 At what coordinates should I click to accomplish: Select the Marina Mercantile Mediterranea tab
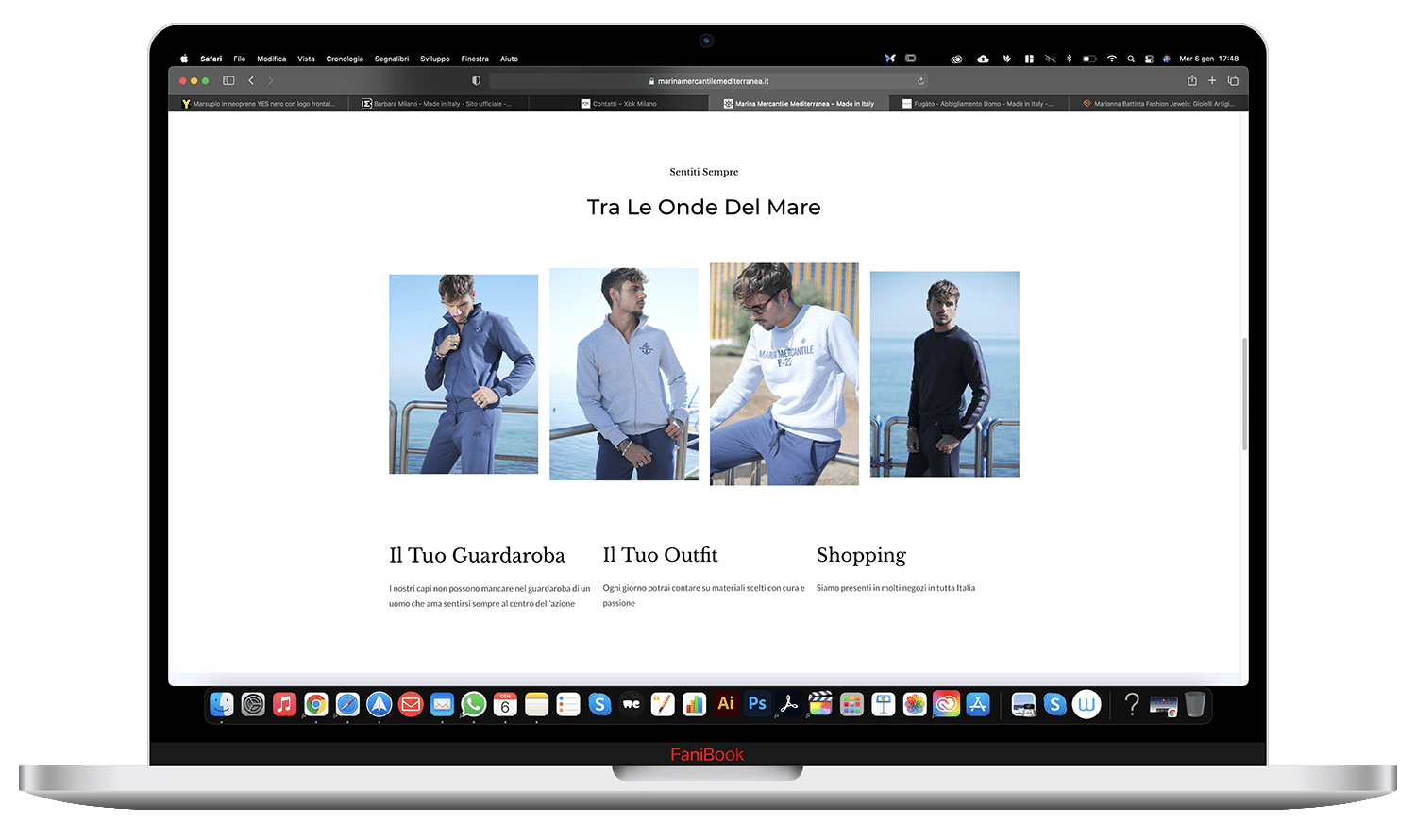pos(799,104)
